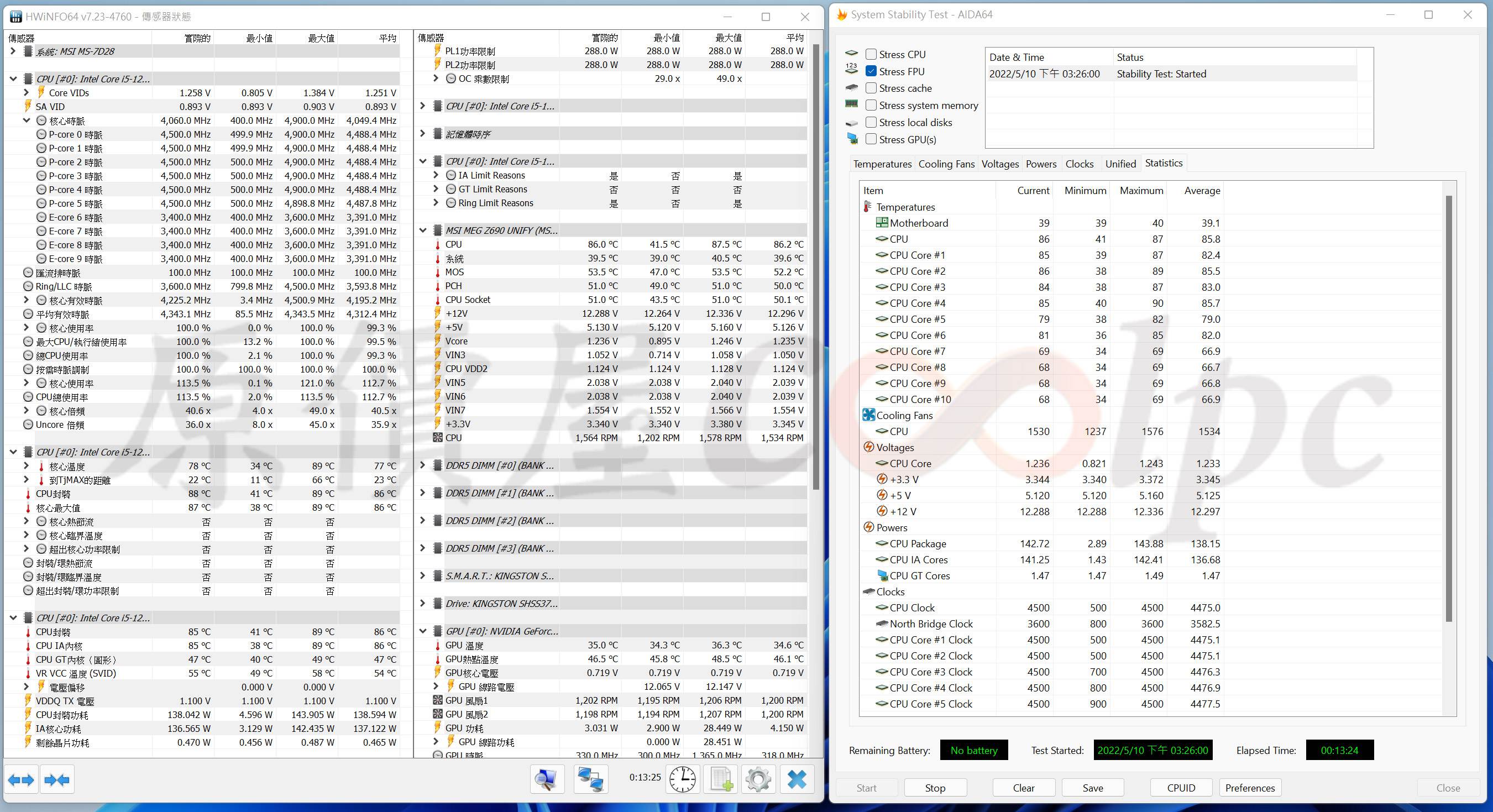1493x812 pixels.
Task: Collapse 核心時脈 clock group
Action: (27, 121)
